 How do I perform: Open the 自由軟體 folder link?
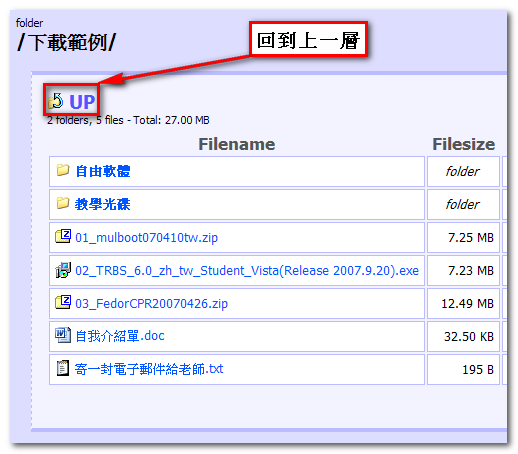103,171
